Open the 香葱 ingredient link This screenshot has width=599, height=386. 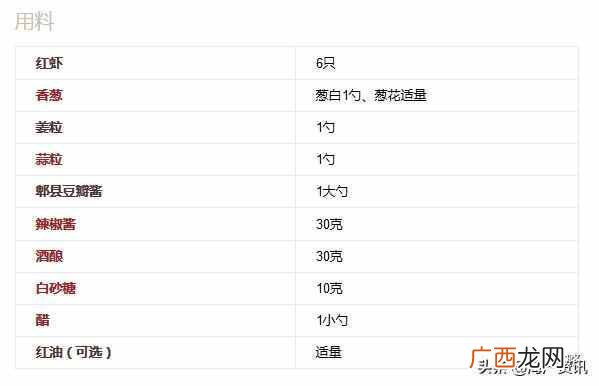pyautogui.click(x=49, y=95)
